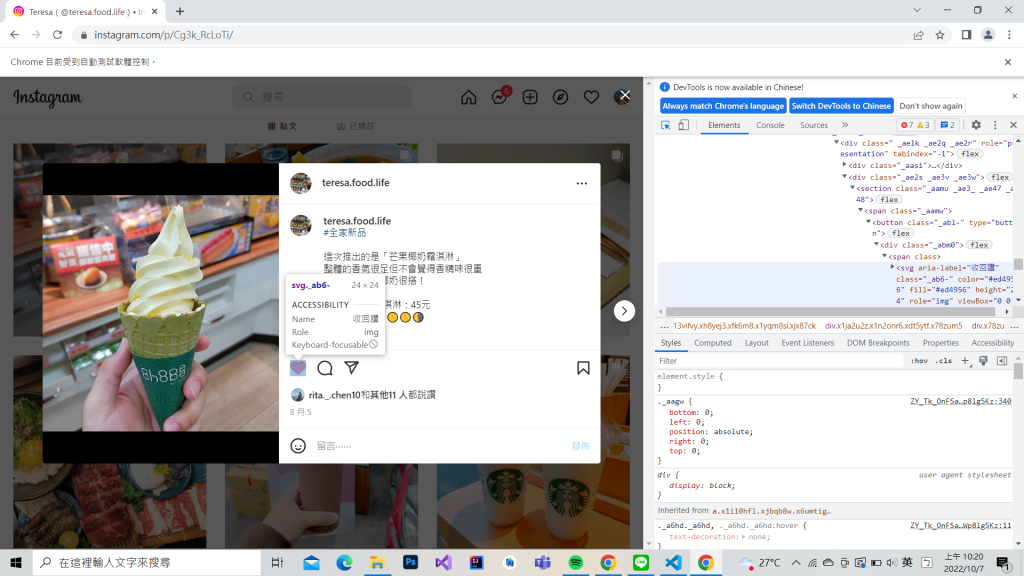The height and width of the screenshot is (576, 1024).
Task: Open the #全家新品 hashtag link
Action: pos(344,232)
